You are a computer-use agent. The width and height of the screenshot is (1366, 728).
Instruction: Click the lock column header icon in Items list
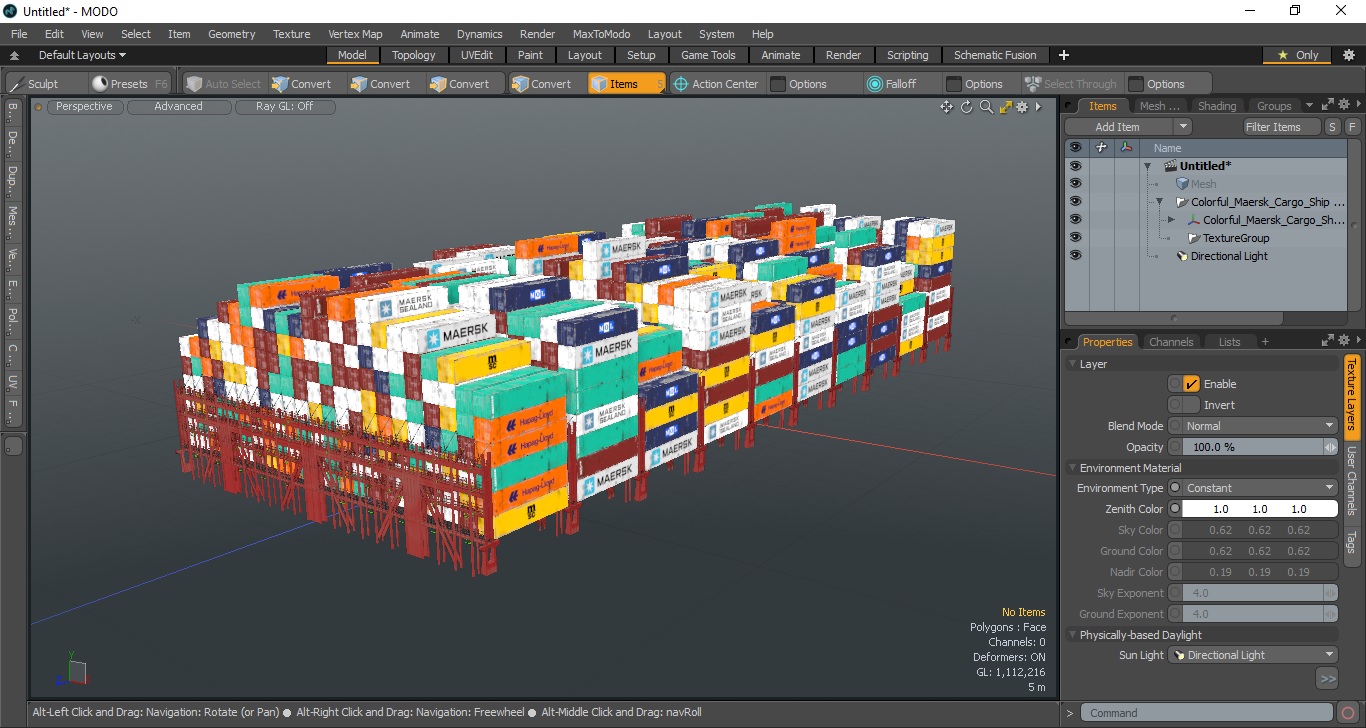pyautogui.click(x=1101, y=148)
